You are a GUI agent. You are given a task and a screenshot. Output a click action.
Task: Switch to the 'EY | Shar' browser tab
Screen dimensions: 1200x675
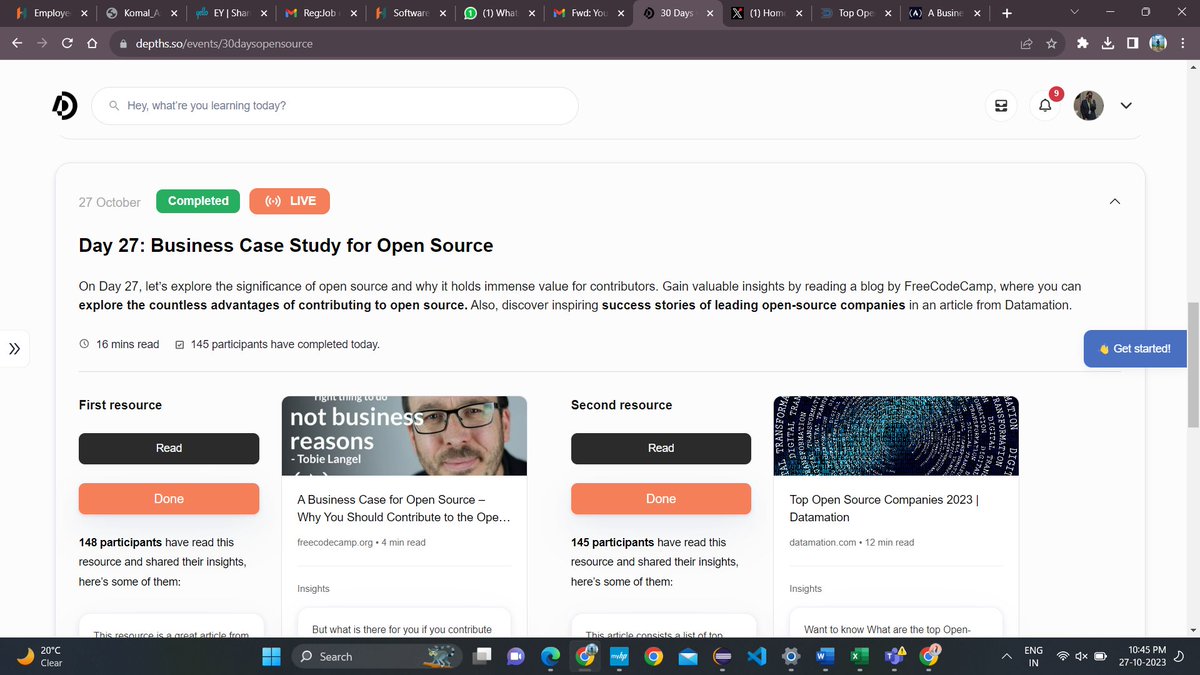pyautogui.click(x=230, y=13)
